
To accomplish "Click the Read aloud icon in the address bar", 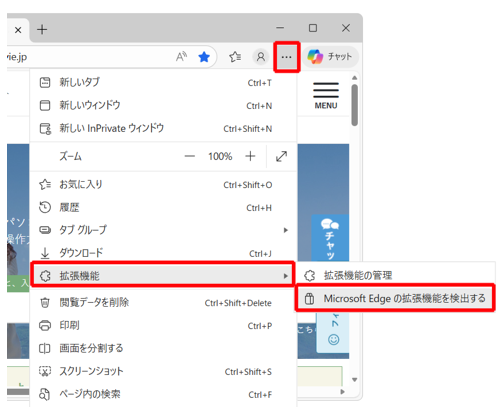I will point(181,57).
